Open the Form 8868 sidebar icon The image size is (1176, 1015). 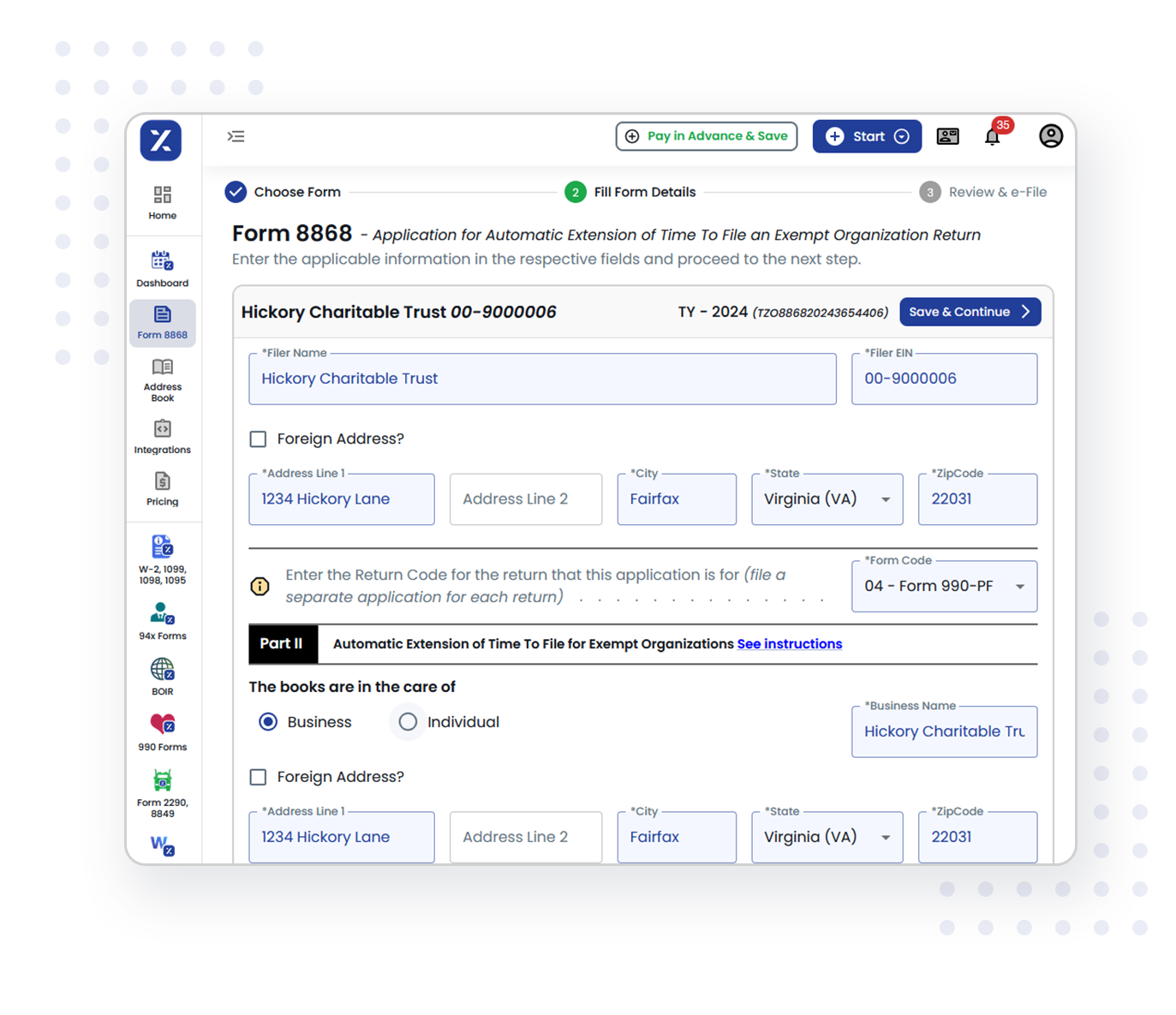[162, 323]
